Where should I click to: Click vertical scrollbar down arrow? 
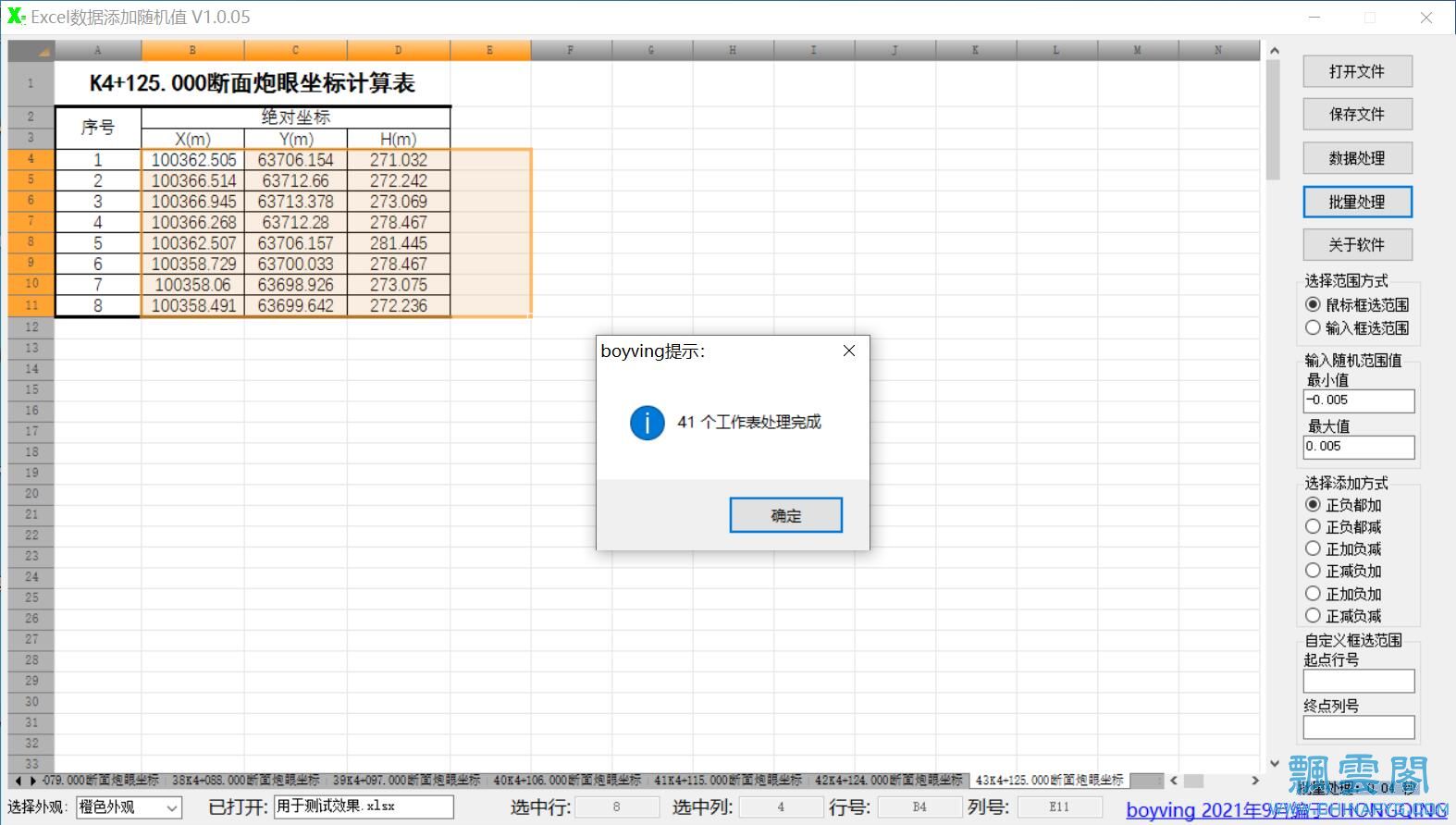[x=1274, y=764]
